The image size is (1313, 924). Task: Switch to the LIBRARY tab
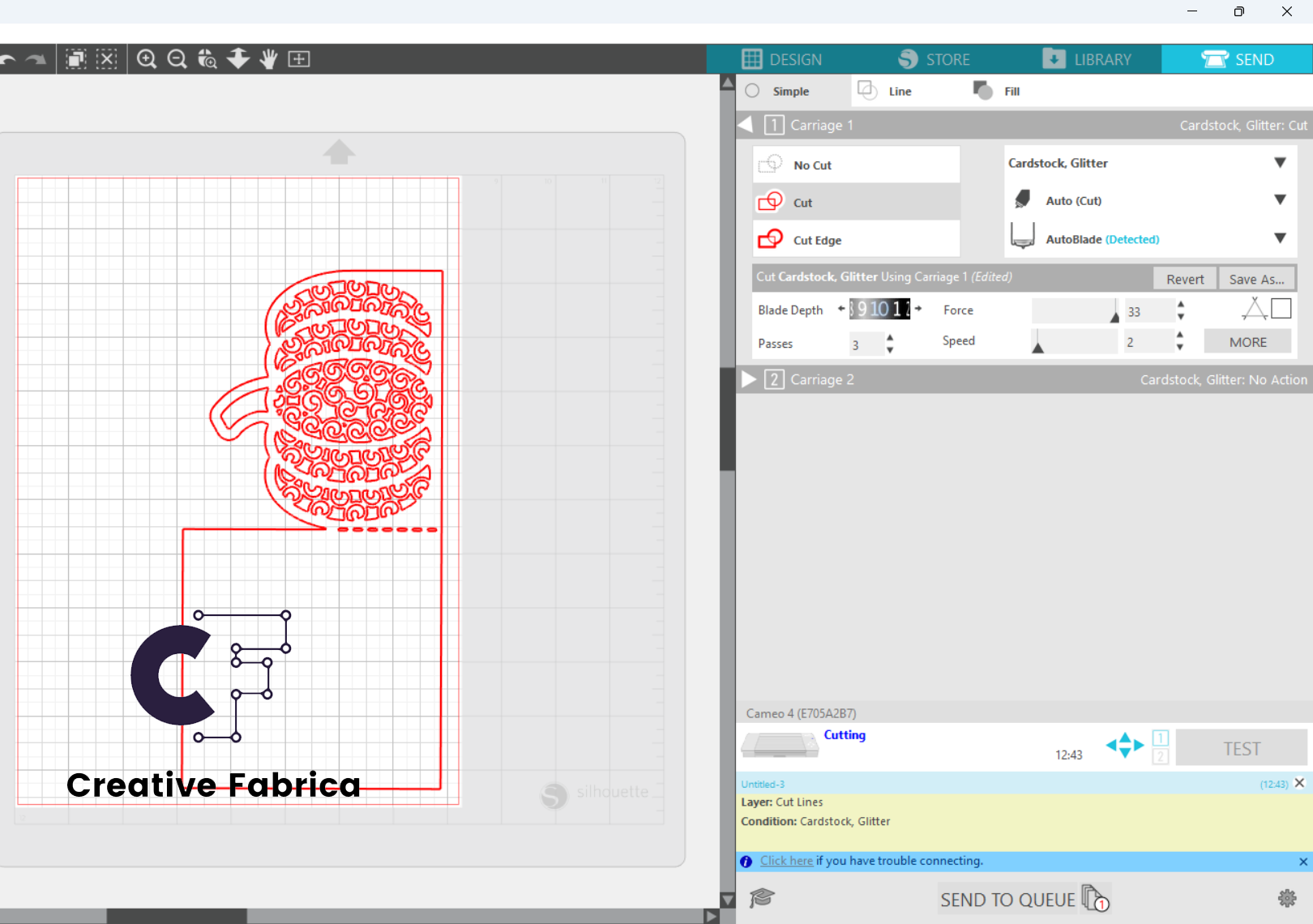coord(1087,59)
